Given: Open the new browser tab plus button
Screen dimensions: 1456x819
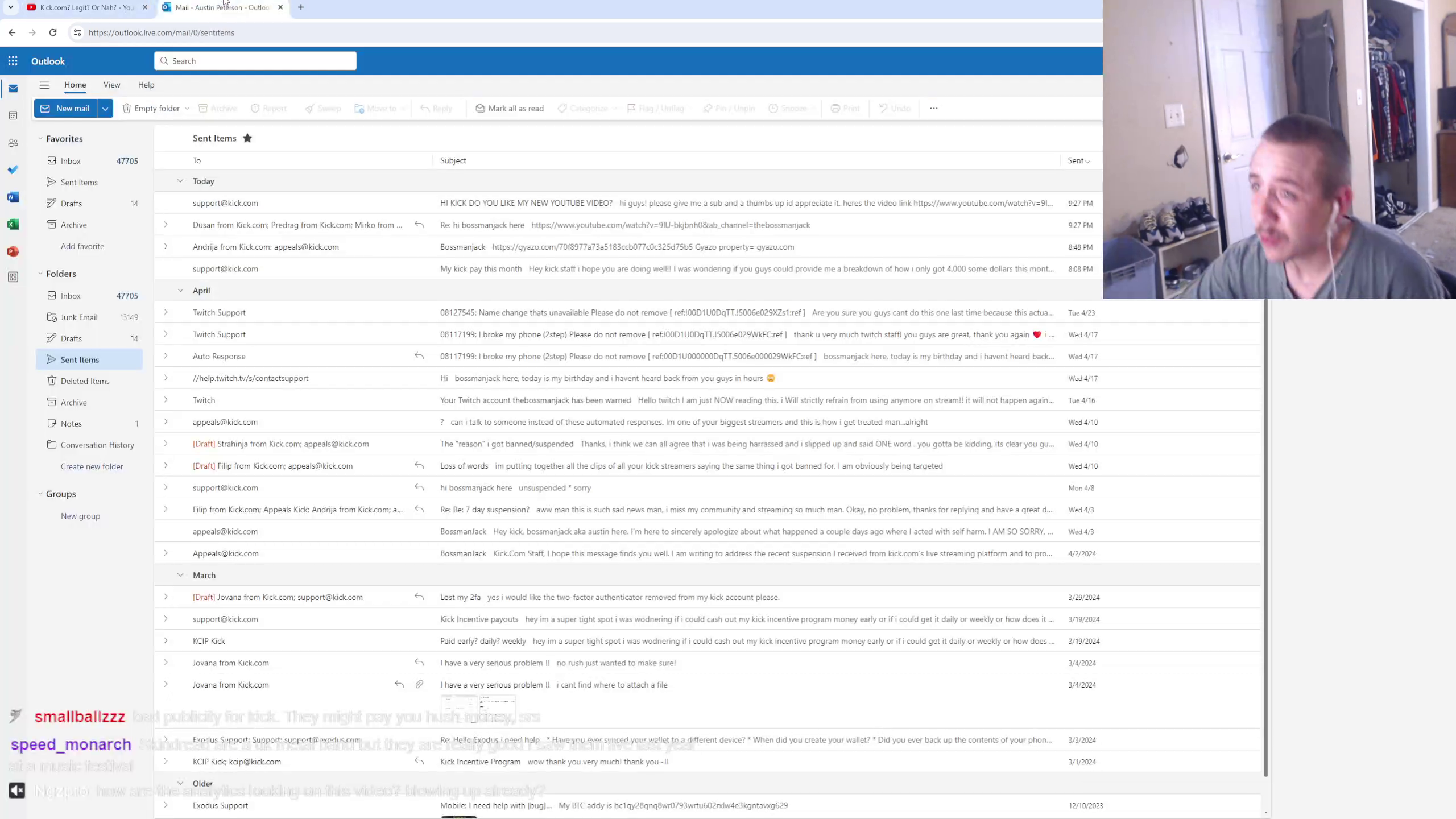Looking at the screenshot, I should (x=301, y=7).
